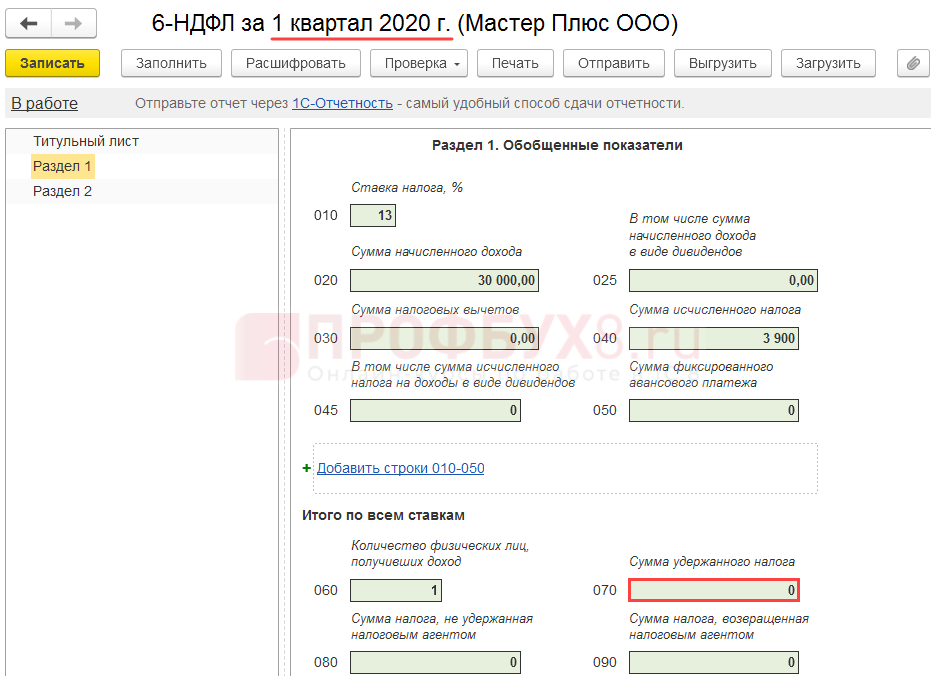Viewport: 931px width, 676px height.
Task: Open the В работе status link
Action: point(44,104)
